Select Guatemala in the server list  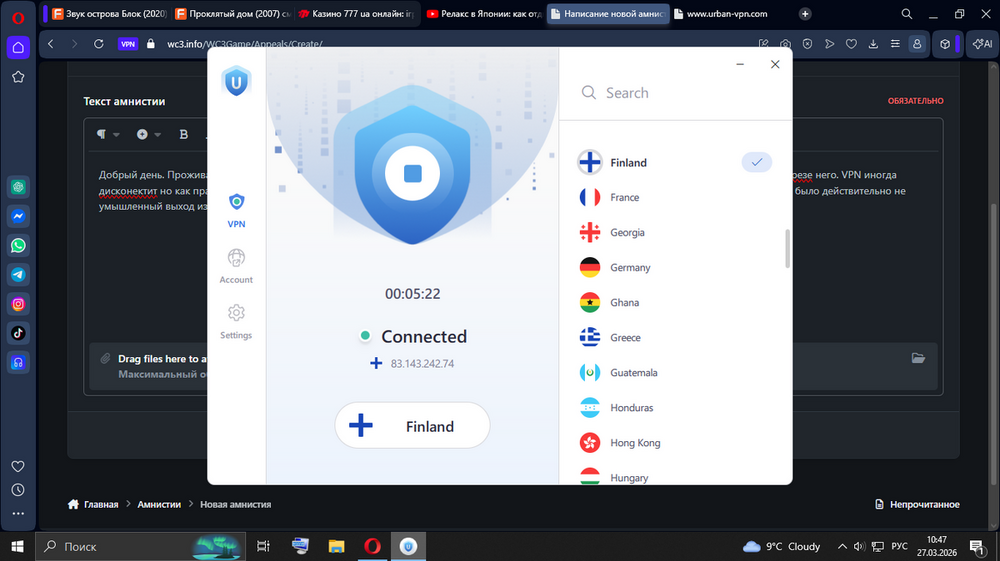(675, 373)
